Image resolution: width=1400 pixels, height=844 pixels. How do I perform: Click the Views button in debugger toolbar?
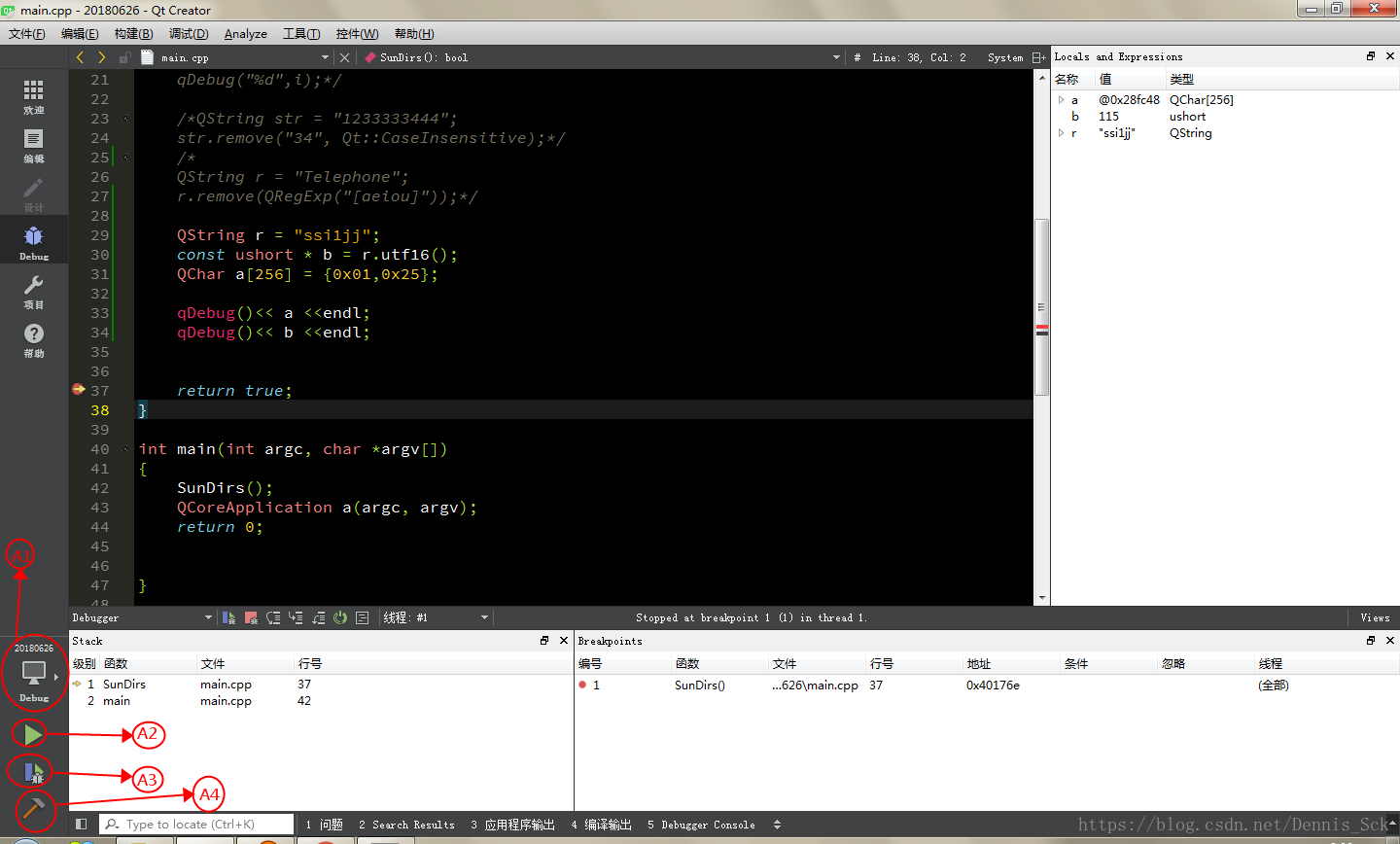(x=1375, y=617)
